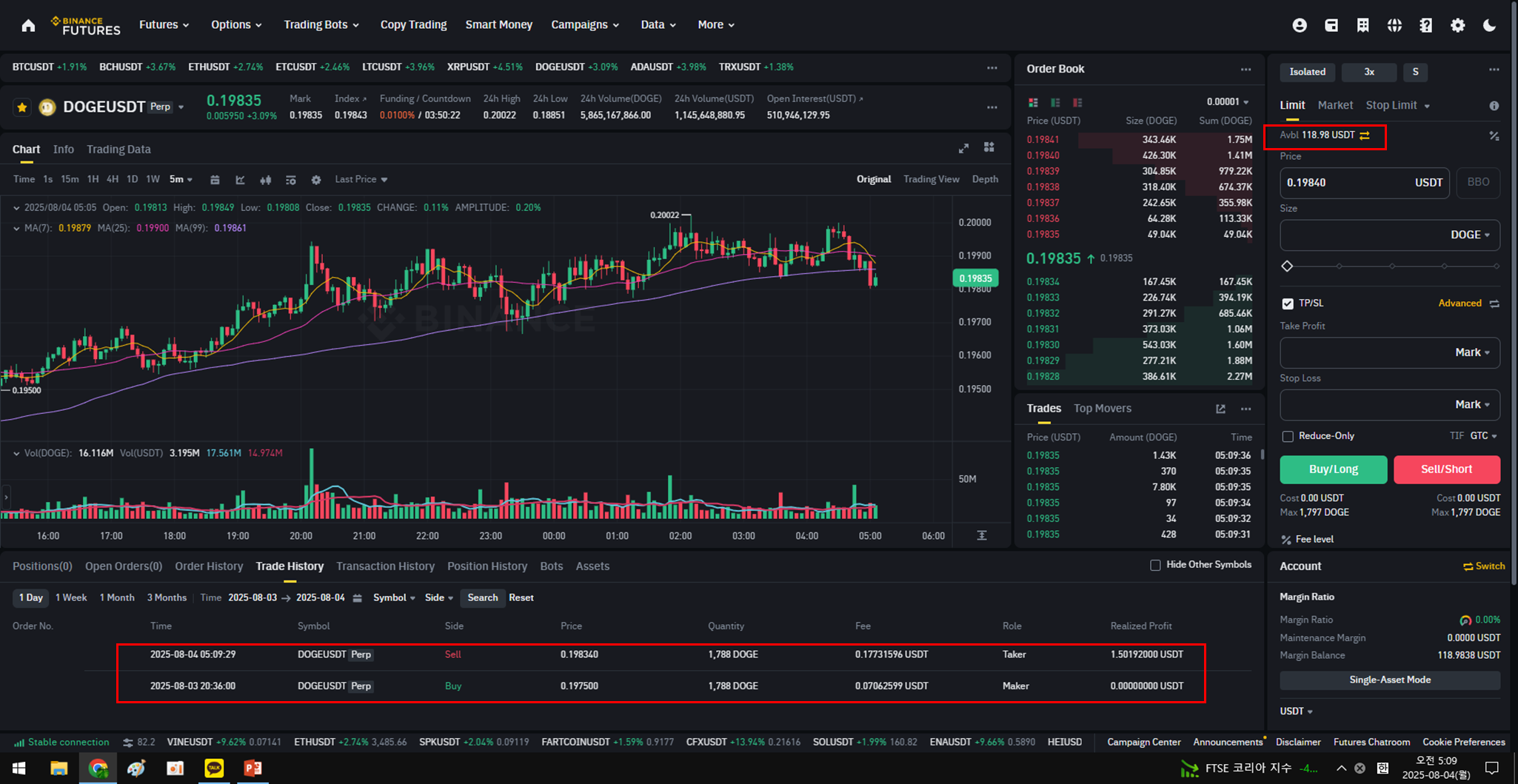
Task: Open the 5m timeframe dropdown
Action: coord(181,179)
